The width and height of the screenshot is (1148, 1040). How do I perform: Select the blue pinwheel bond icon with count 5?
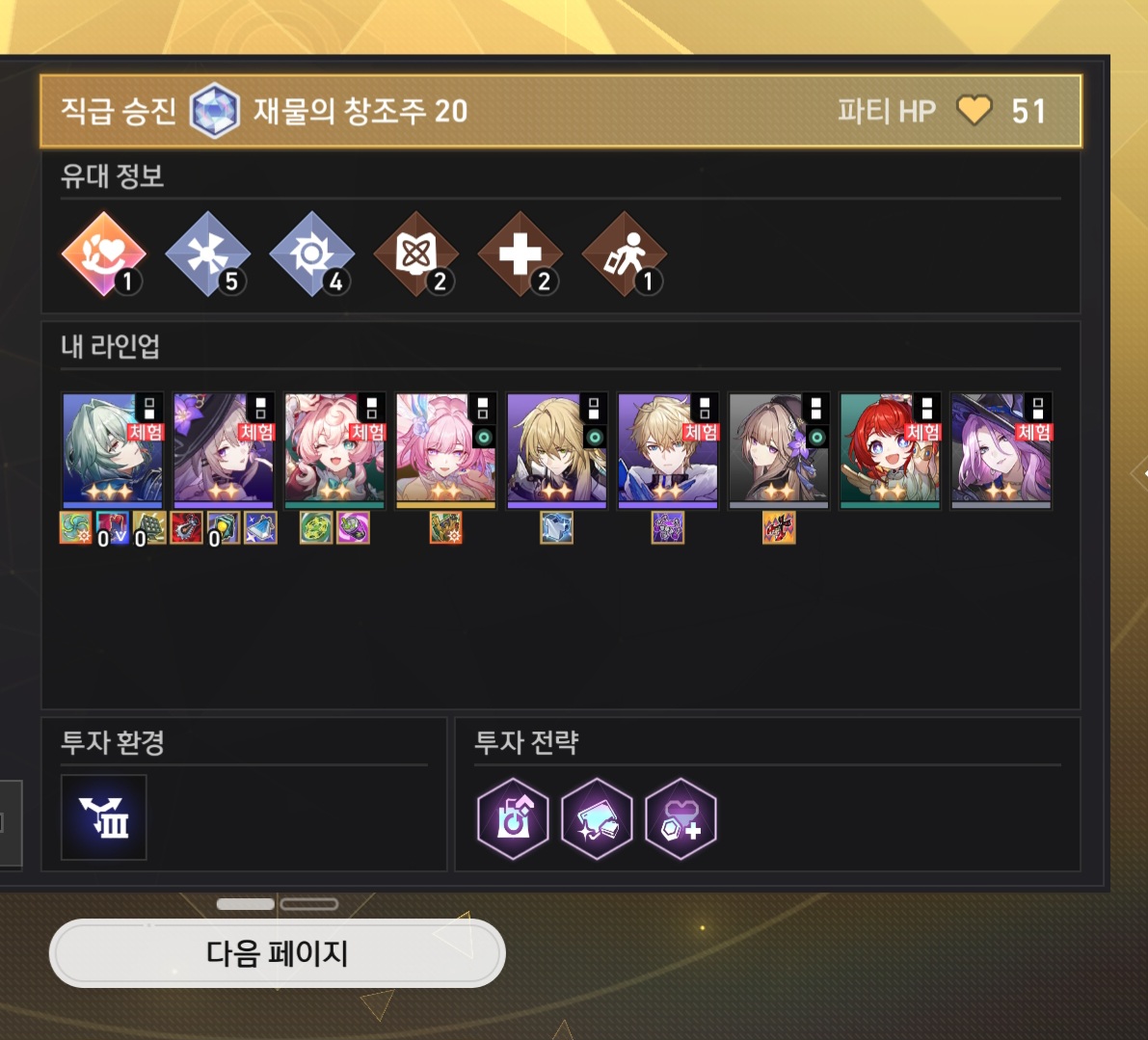pyautogui.click(x=208, y=253)
